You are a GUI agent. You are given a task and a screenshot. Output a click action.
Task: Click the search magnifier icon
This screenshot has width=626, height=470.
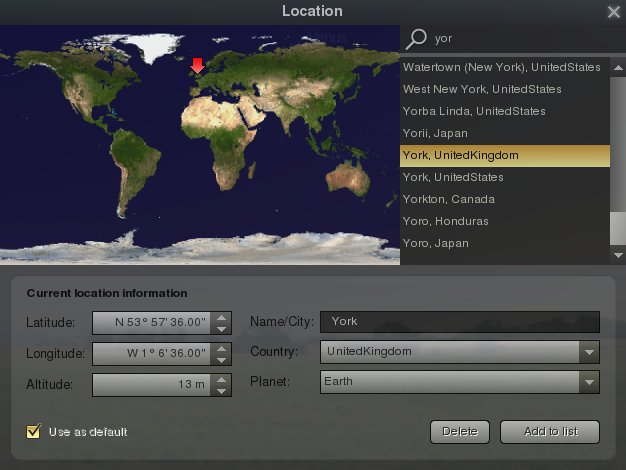(x=416, y=38)
